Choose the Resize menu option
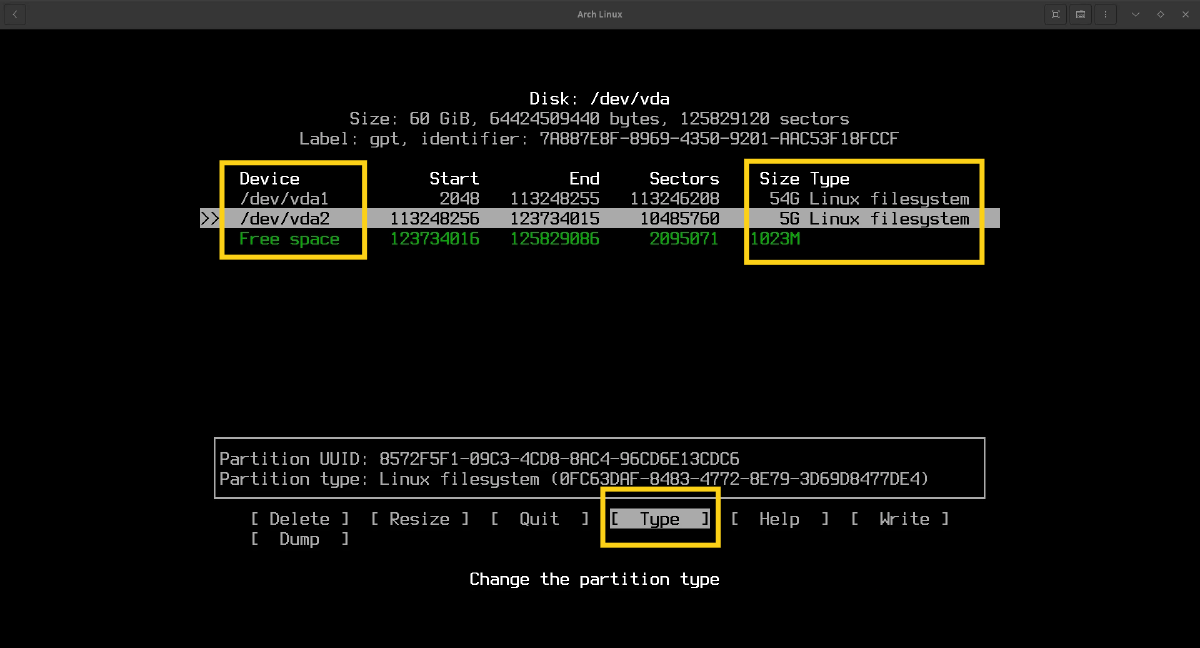 pos(419,519)
